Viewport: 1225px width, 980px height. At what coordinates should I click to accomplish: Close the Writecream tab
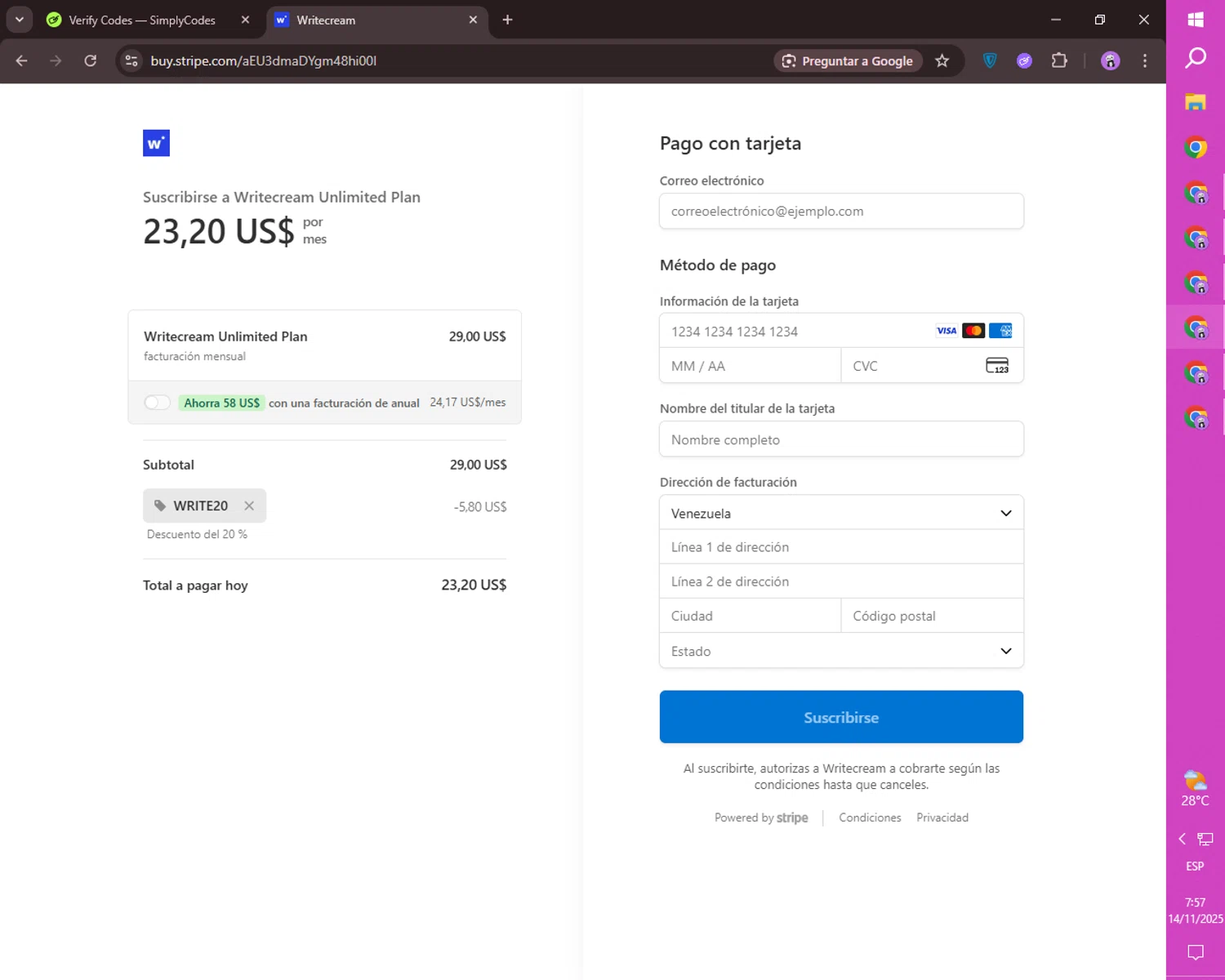(473, 20)
